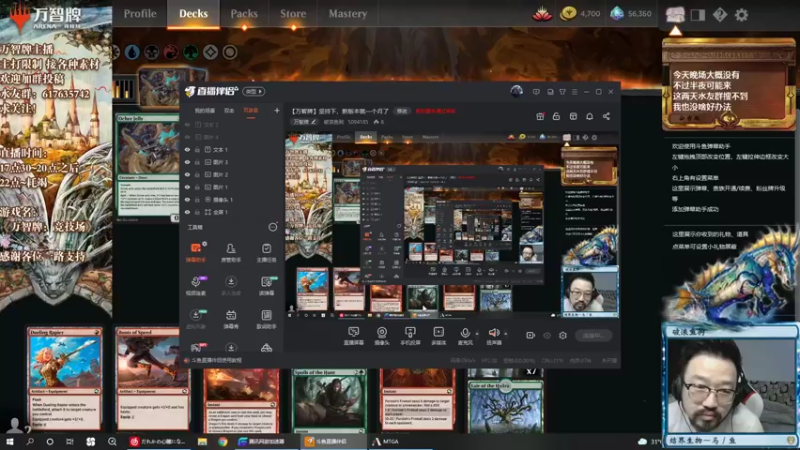Open the Windows Start menu
This screenshot has width=800, height=450.
(10, 441)
